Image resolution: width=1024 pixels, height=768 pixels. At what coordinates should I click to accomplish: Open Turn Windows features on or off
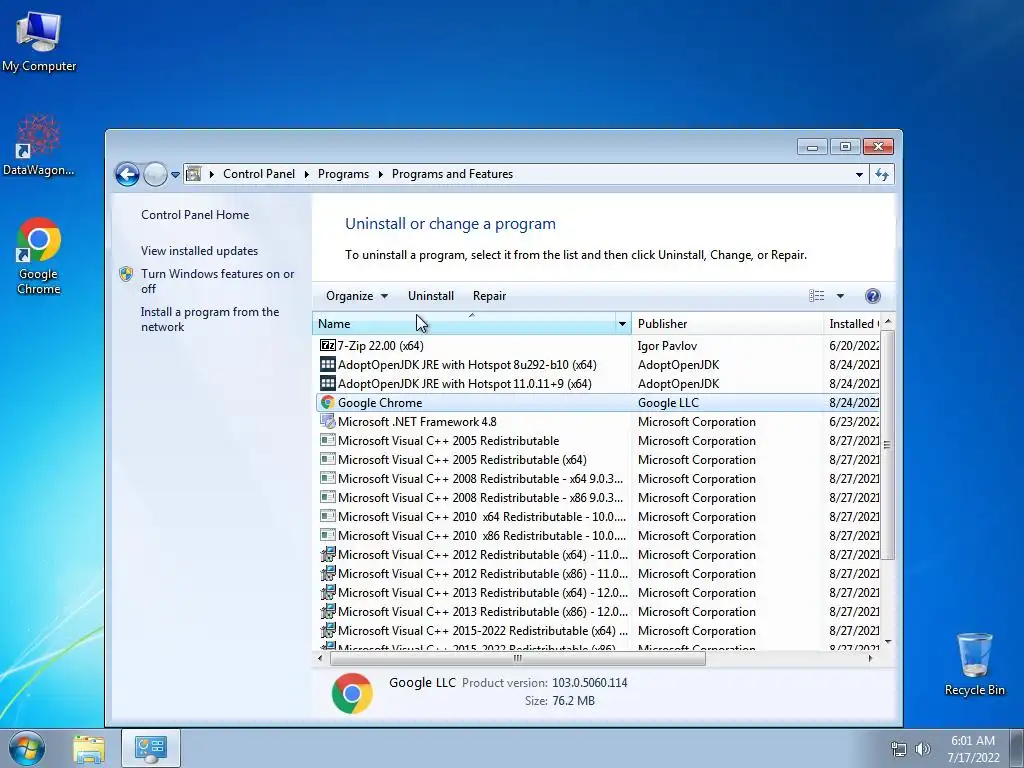pyautogui.click(x=217, y=281)
